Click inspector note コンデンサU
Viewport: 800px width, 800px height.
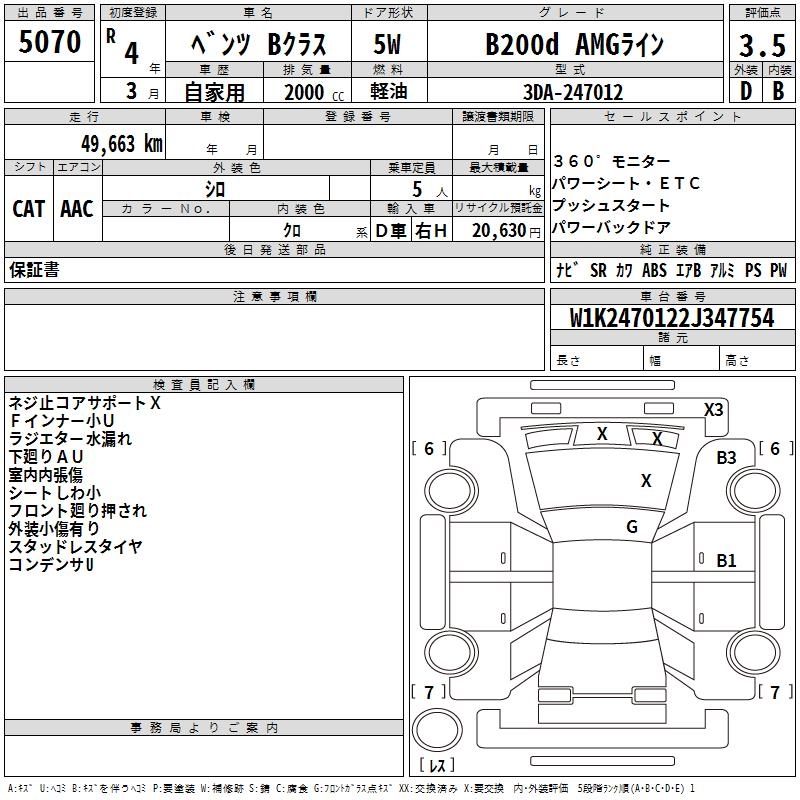pos(51,565)
